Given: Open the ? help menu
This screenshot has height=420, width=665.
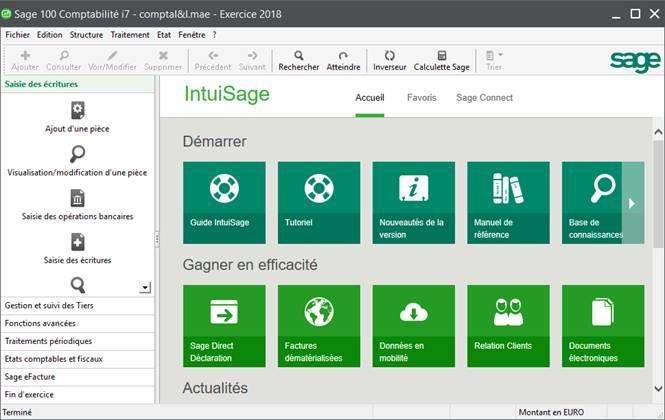Looking at the screenshot, I should click(215, 35).
